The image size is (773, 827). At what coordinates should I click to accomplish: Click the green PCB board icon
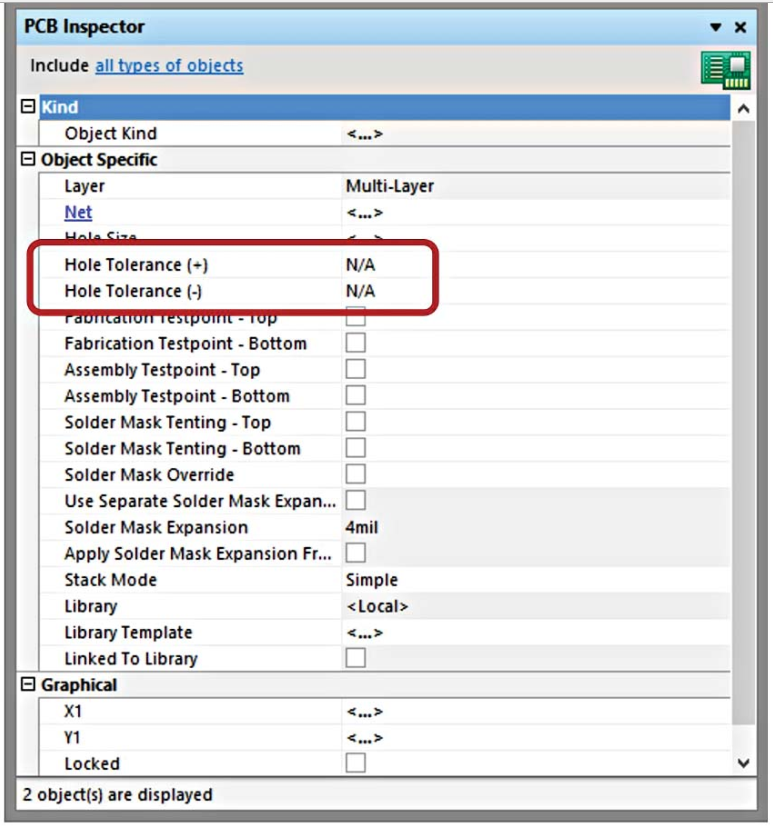point(725,68)
